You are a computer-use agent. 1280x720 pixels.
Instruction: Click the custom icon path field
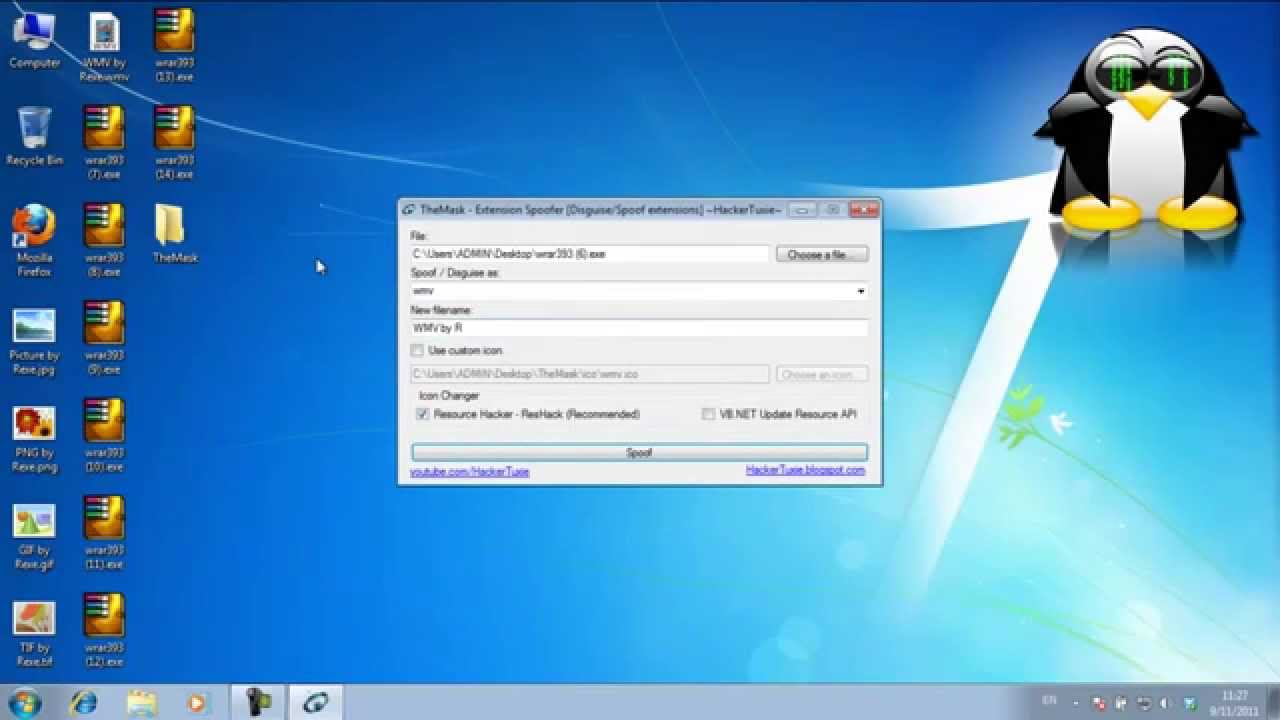click(x=590, y=374)
